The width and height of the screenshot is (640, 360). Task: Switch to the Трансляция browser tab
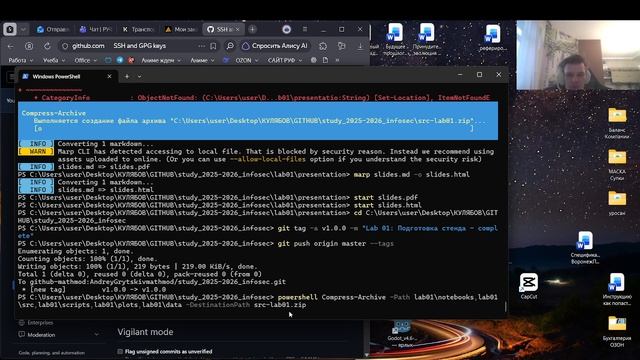click(x=138, y=29)
